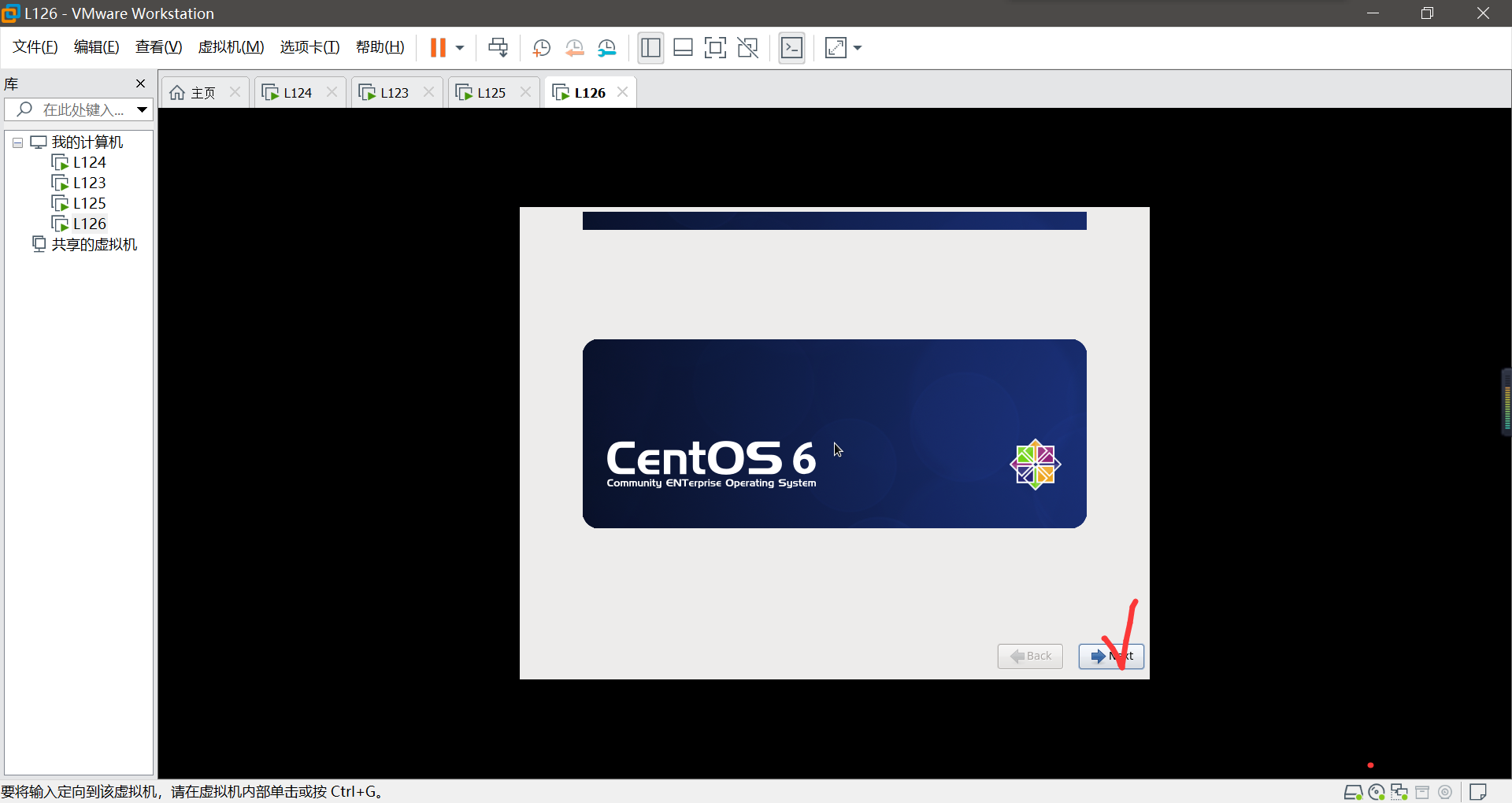Select L124 in the library tree
Screen dimensions: 1512x803
tap(89, 162)
